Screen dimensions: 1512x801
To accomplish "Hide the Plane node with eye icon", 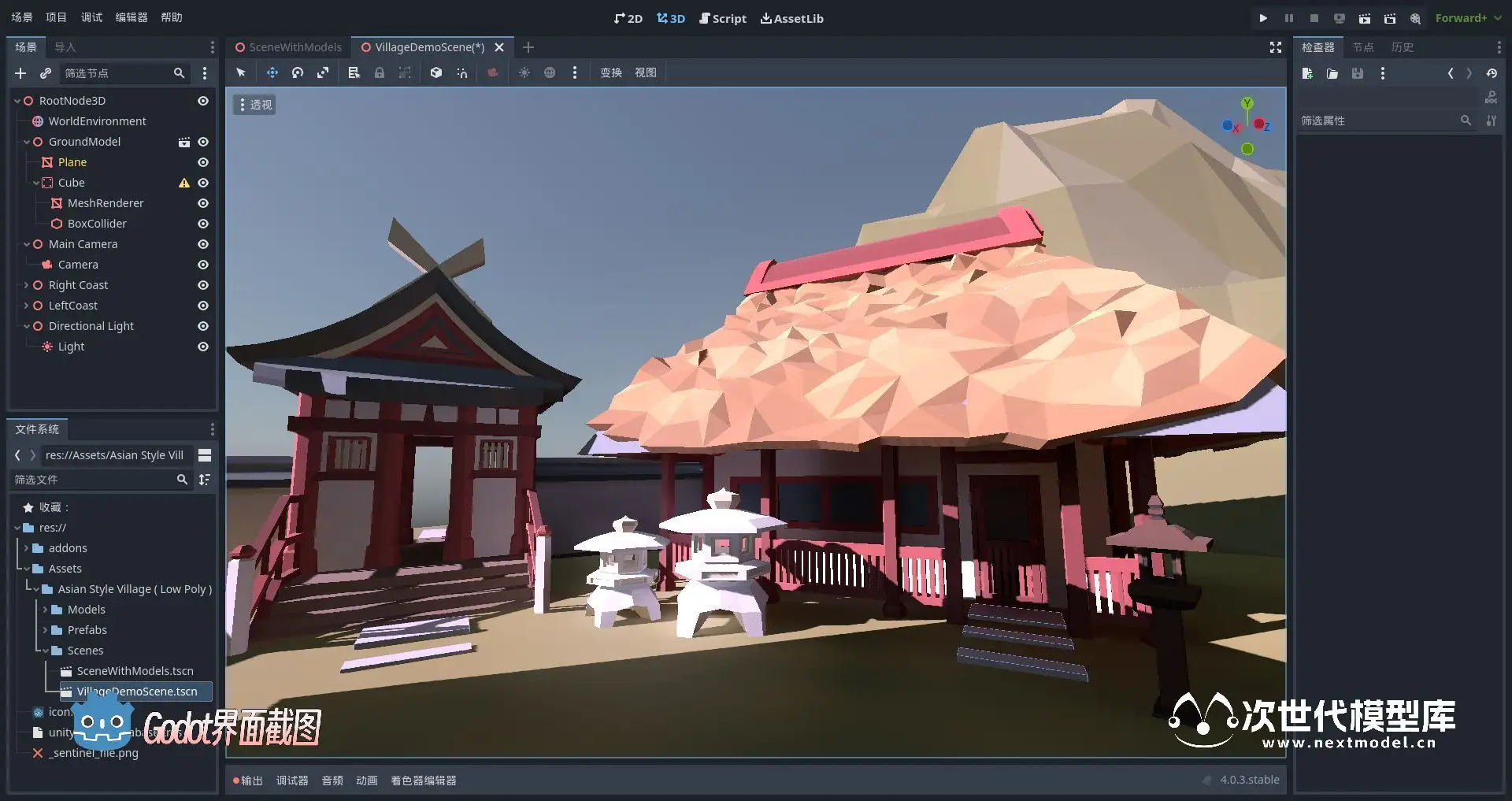I will pyautogui.click(x=202, y=162).
